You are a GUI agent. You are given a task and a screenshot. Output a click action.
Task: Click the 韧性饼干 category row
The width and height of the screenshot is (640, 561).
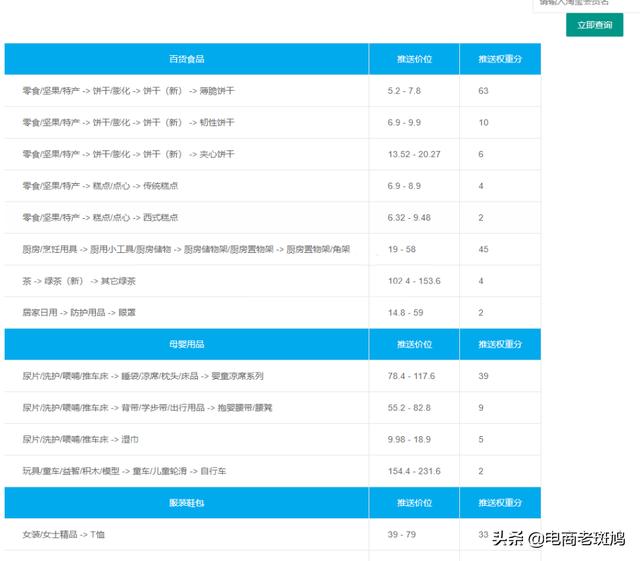[x=273, y=122]
